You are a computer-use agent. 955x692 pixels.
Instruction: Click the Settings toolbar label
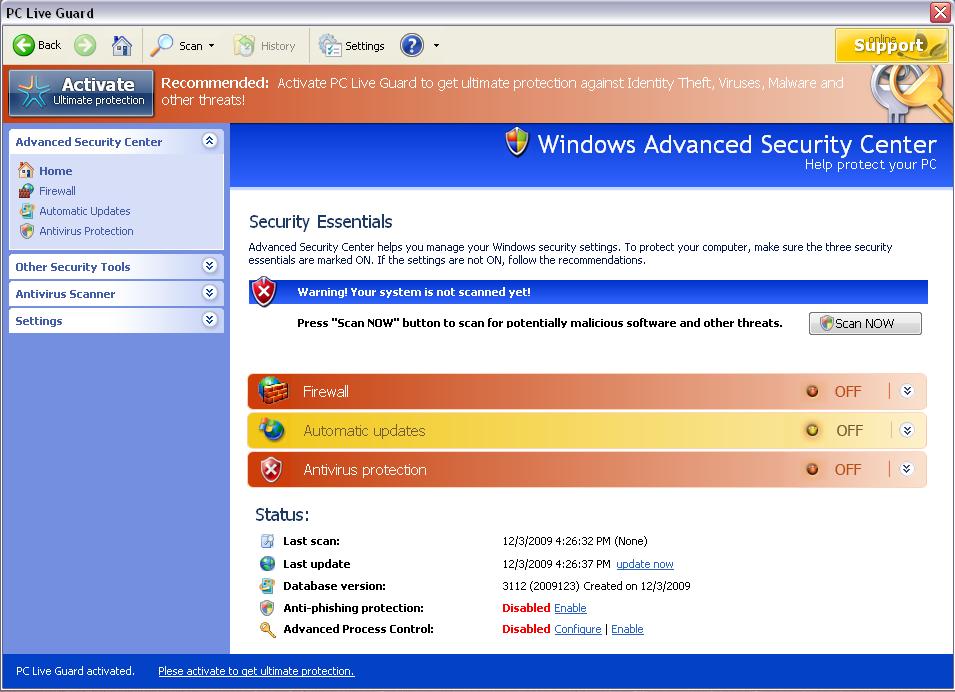(365, 46)
